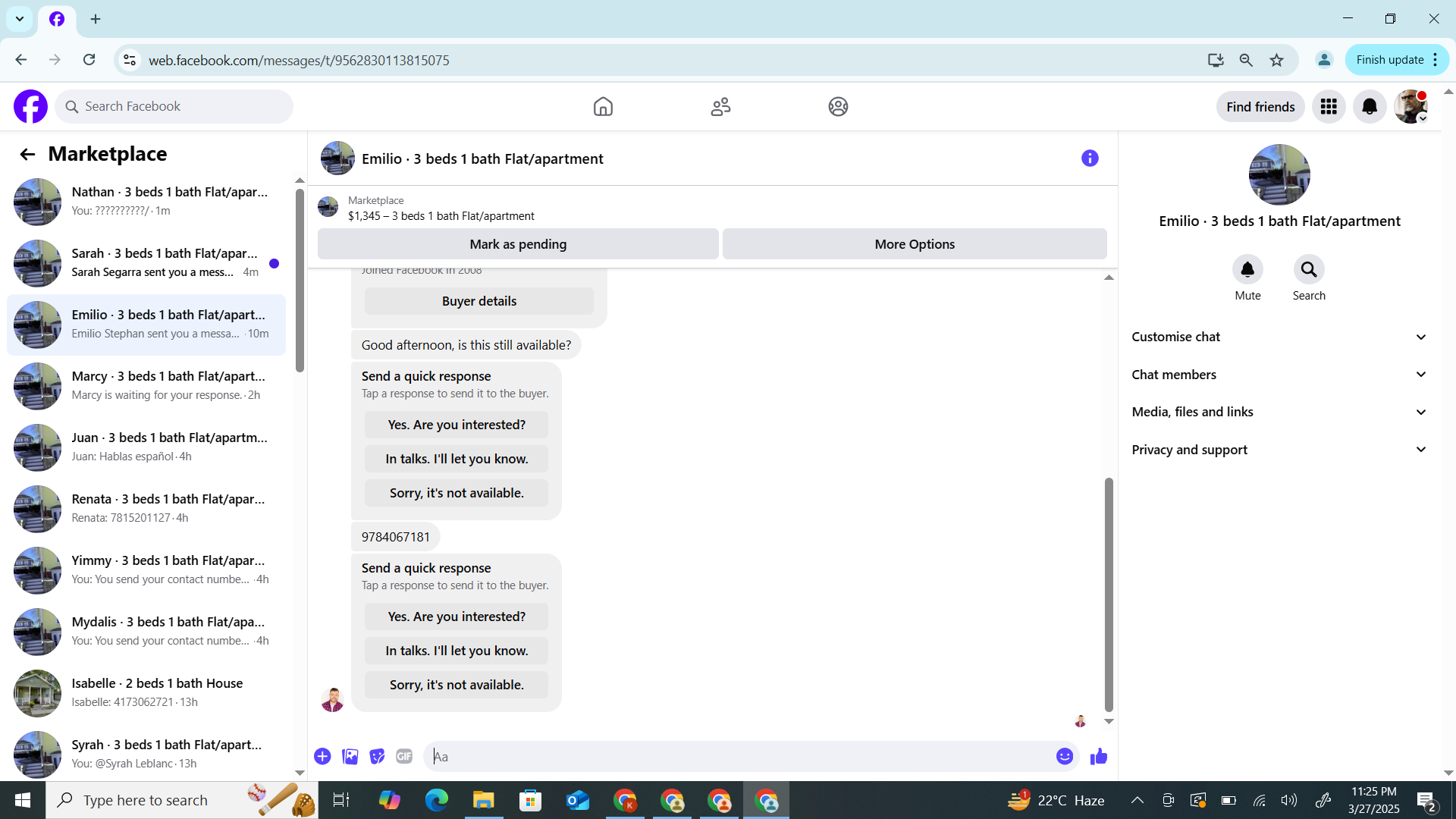Open Nathan's conversation
The image size is (1456, 819).
coord(146,202)
